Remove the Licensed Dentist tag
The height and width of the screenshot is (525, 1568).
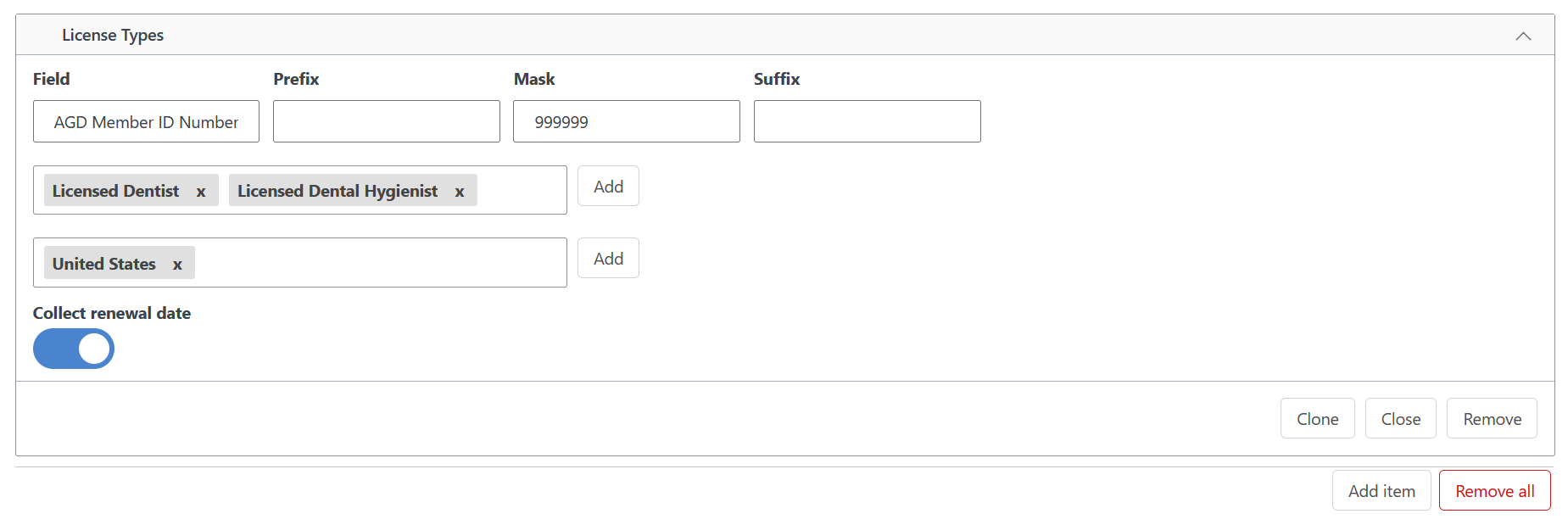tap(201, 192)
